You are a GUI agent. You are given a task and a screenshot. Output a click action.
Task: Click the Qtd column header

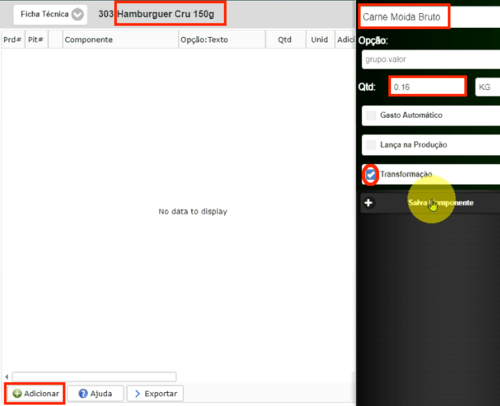285,40
